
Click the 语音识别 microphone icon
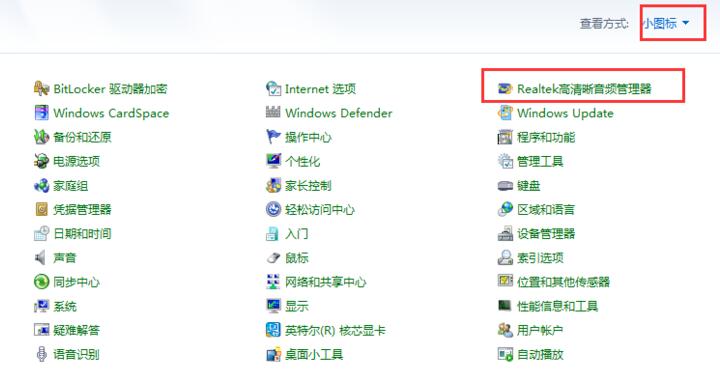[41, 354]
